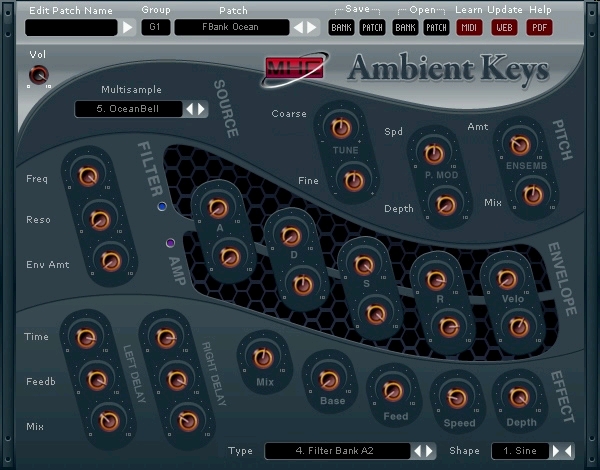Image resolution: width=600 pixels, height=470 pixels.
Task: Click the effect Base knob
Action: [x=329, y=380]
